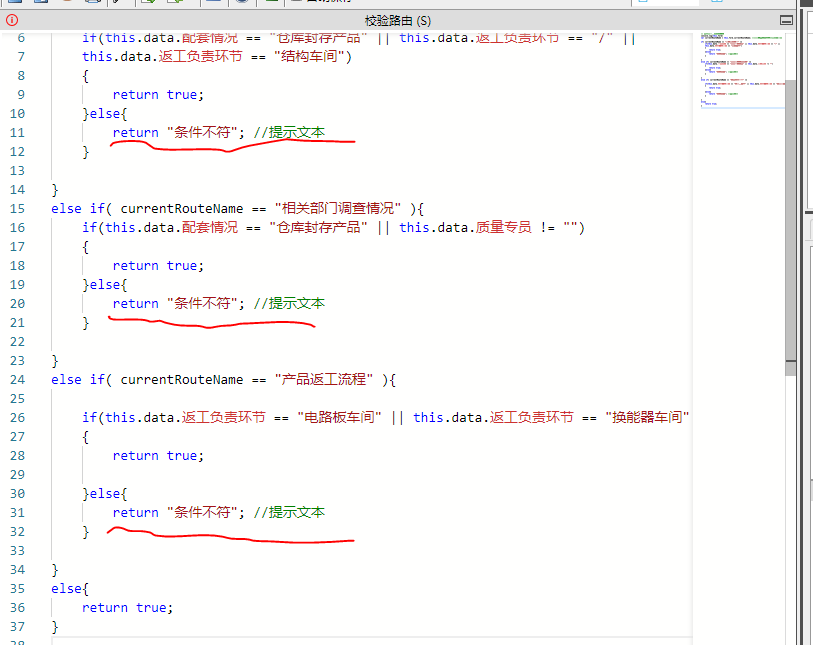Image resolution: width=813 pixels, height=645 pixels.
Task: Click the second blue document icon in toolbar
Action: point(39,3)
